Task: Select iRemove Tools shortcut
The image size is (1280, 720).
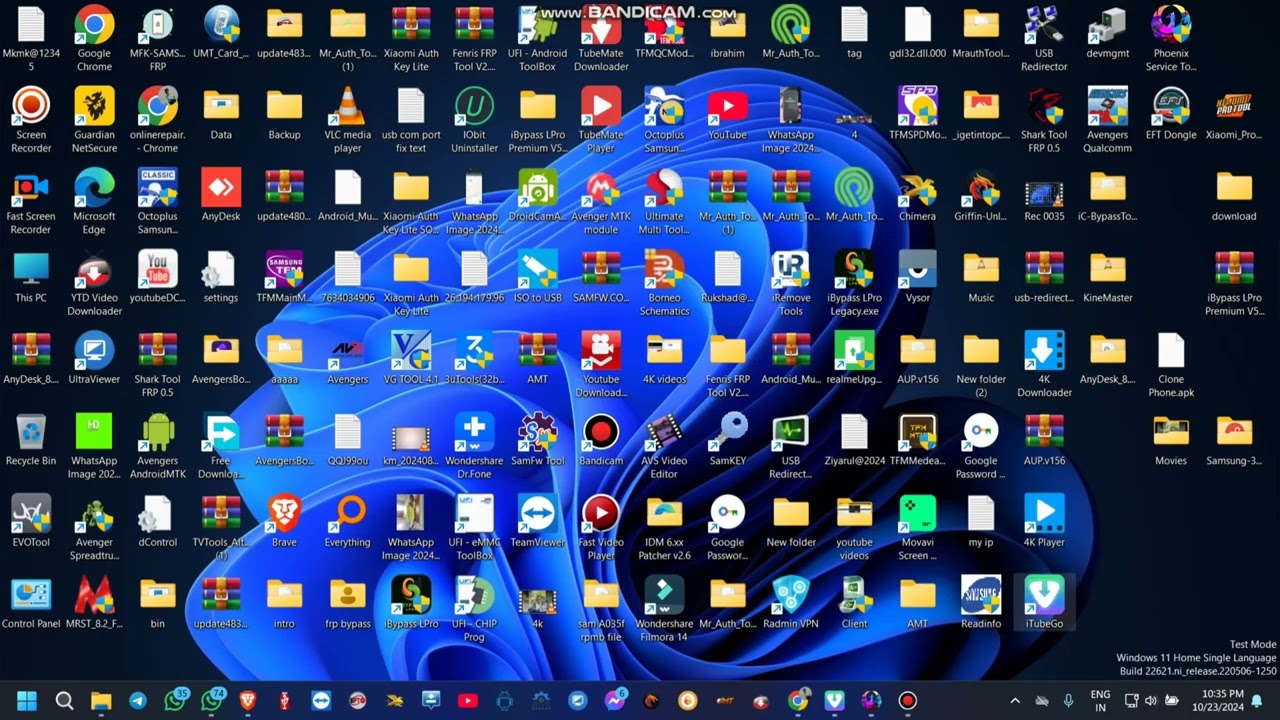Action: [791, 284]
